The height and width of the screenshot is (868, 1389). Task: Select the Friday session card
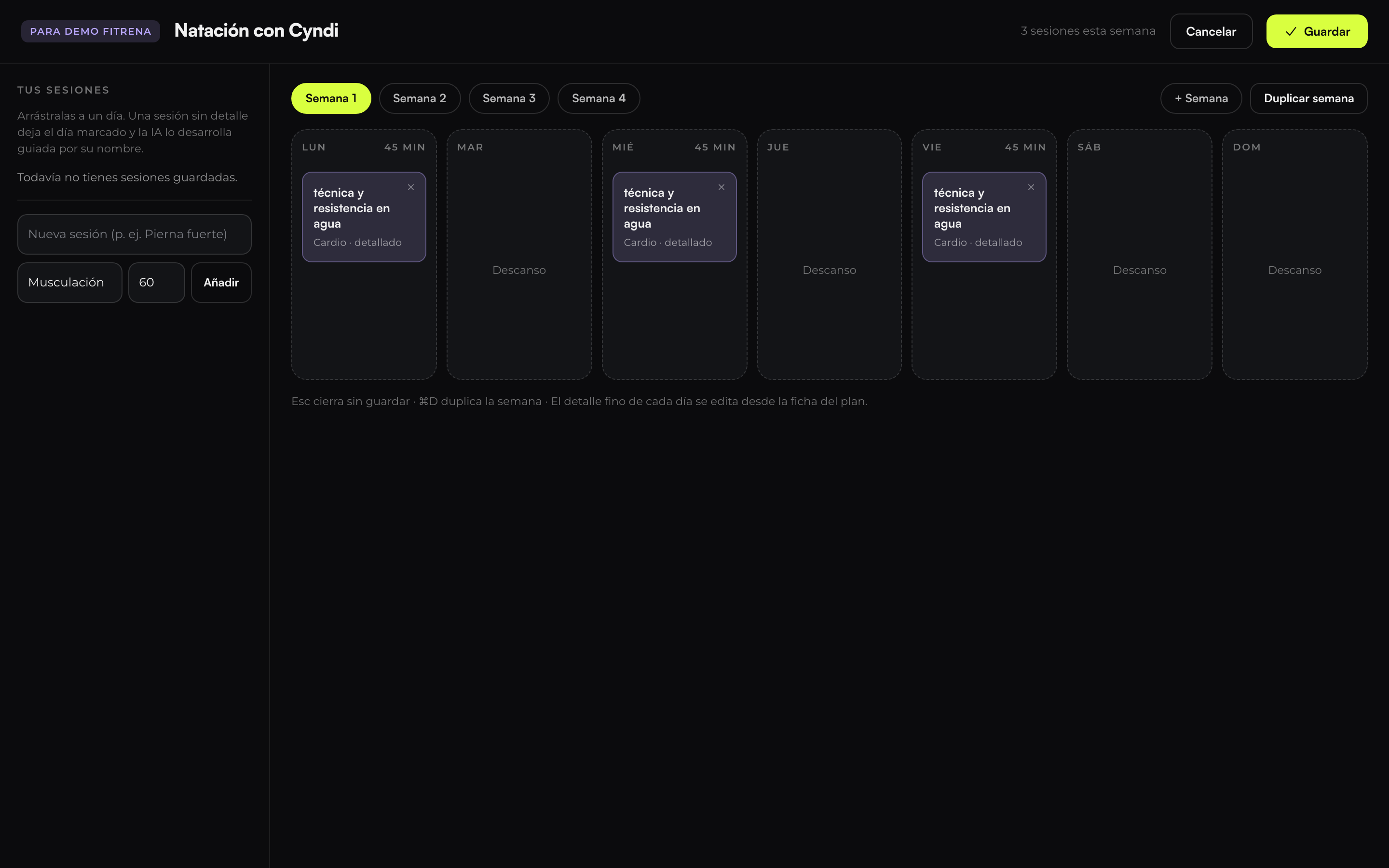pos(984,217)
